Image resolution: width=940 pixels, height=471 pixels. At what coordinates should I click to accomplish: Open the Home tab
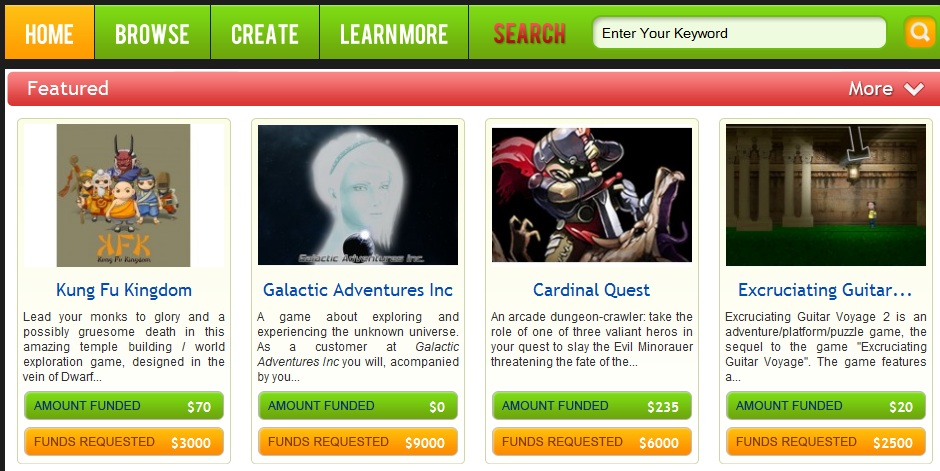(x=49, y=32)
